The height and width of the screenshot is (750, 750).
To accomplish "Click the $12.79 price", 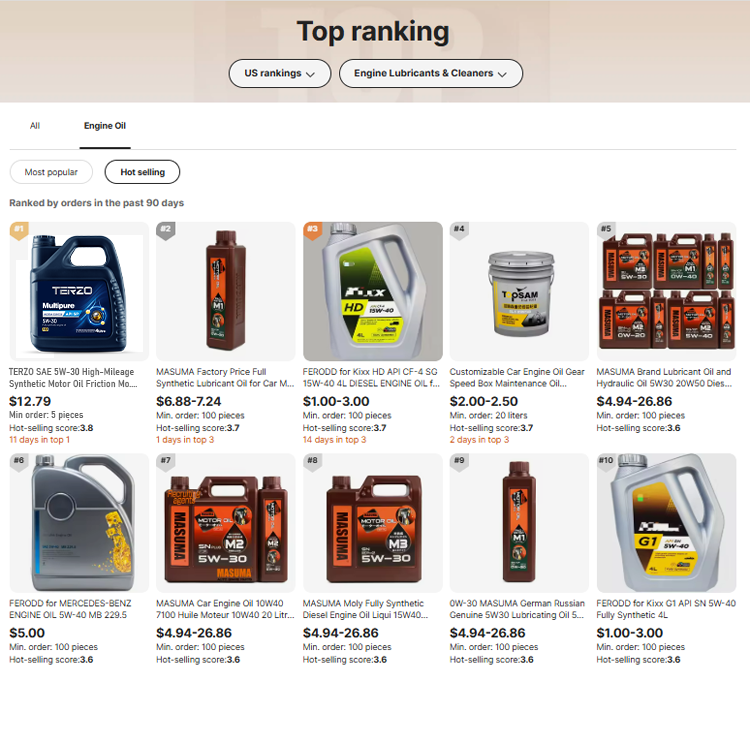I will (x=30, y=401).
